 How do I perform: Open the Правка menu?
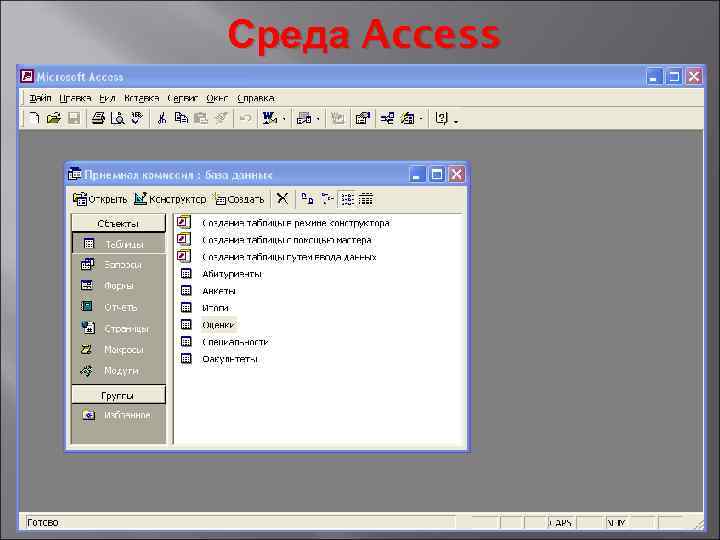[75, 98]
